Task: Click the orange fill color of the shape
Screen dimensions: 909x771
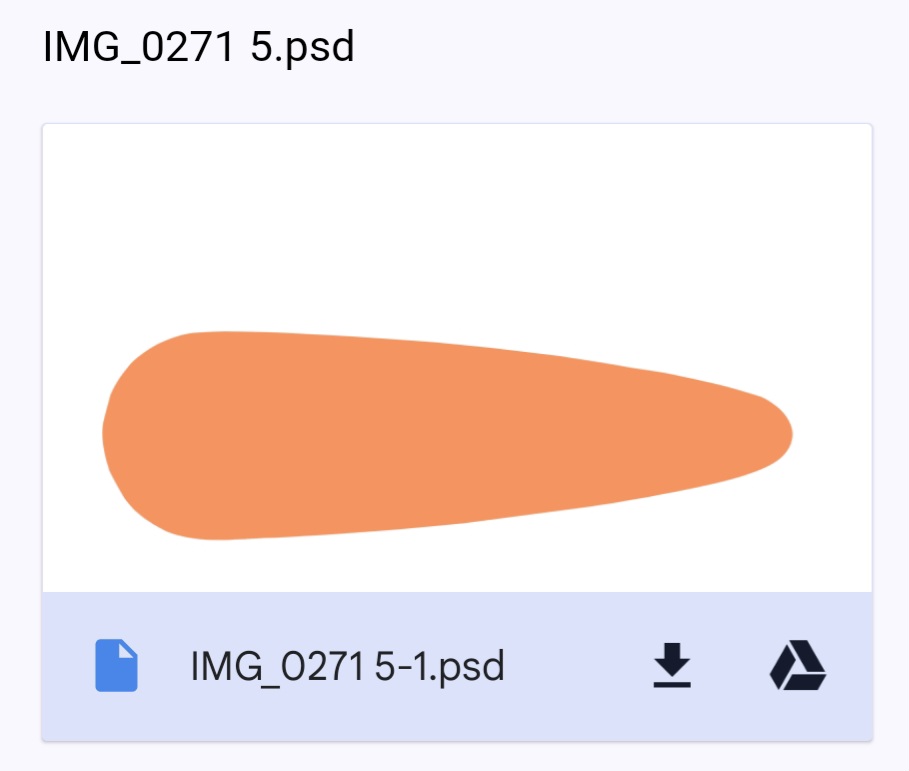Action: [x=406, y=435]
